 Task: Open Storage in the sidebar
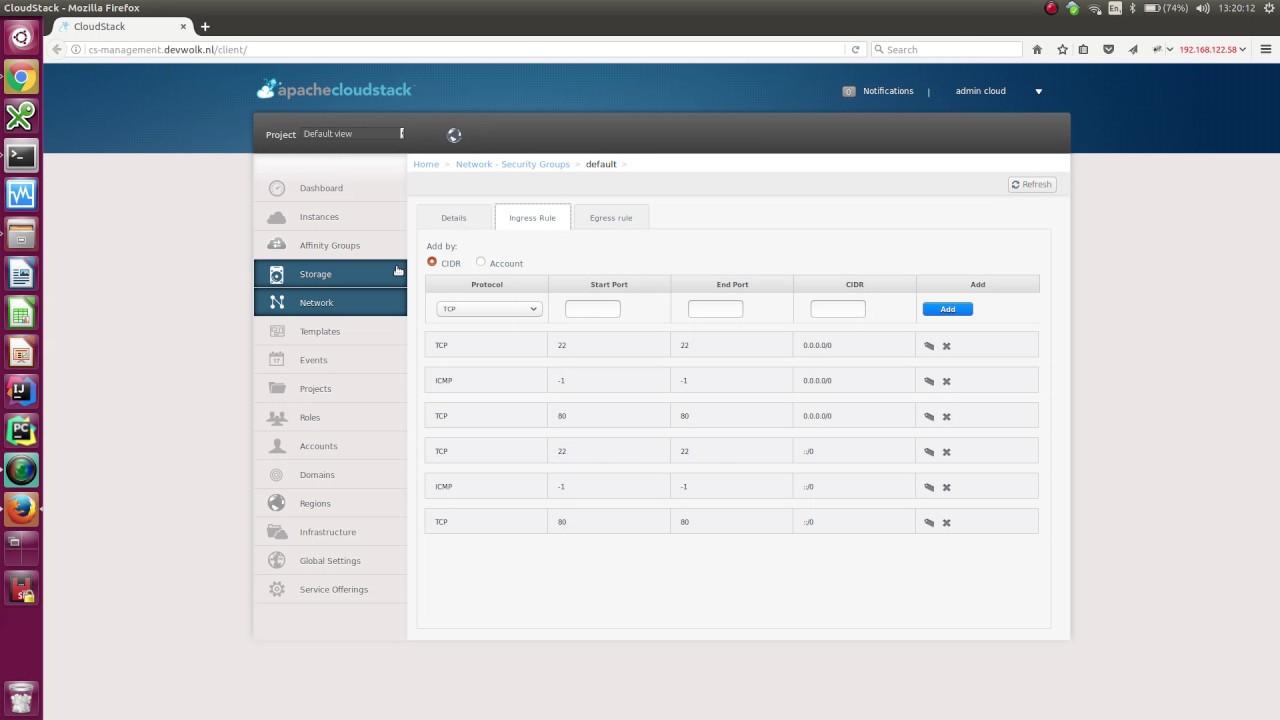(330, 274)
